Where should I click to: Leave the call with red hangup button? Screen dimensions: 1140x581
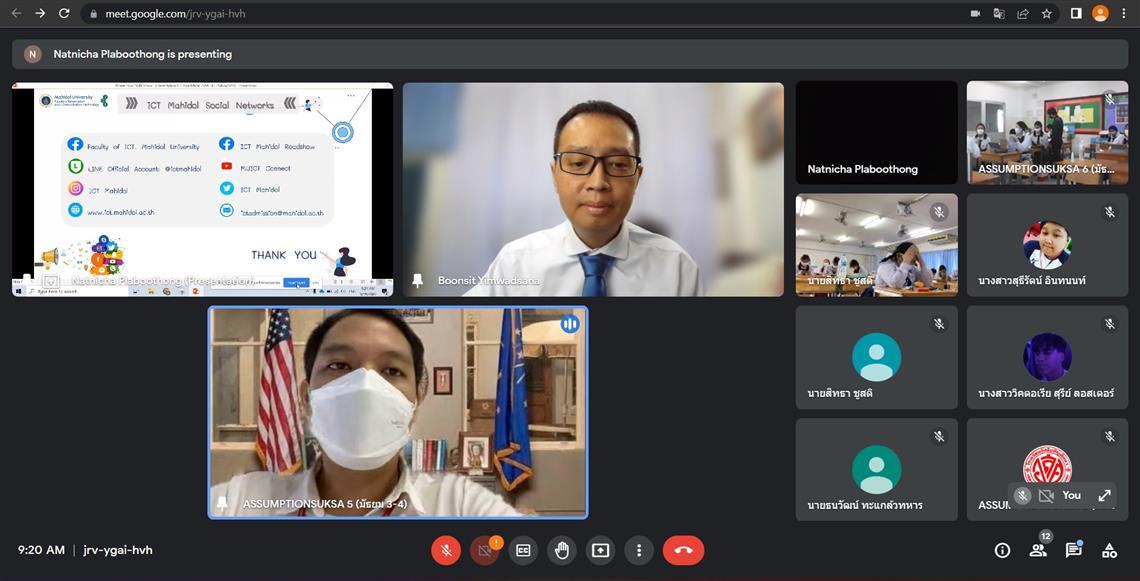pos(683,550)
